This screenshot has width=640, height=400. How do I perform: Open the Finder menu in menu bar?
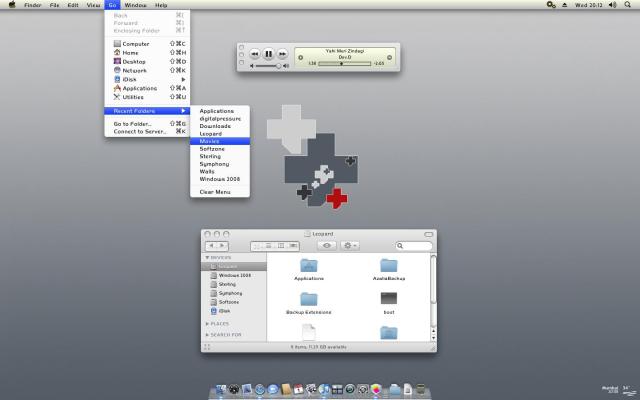coord(33,5)
